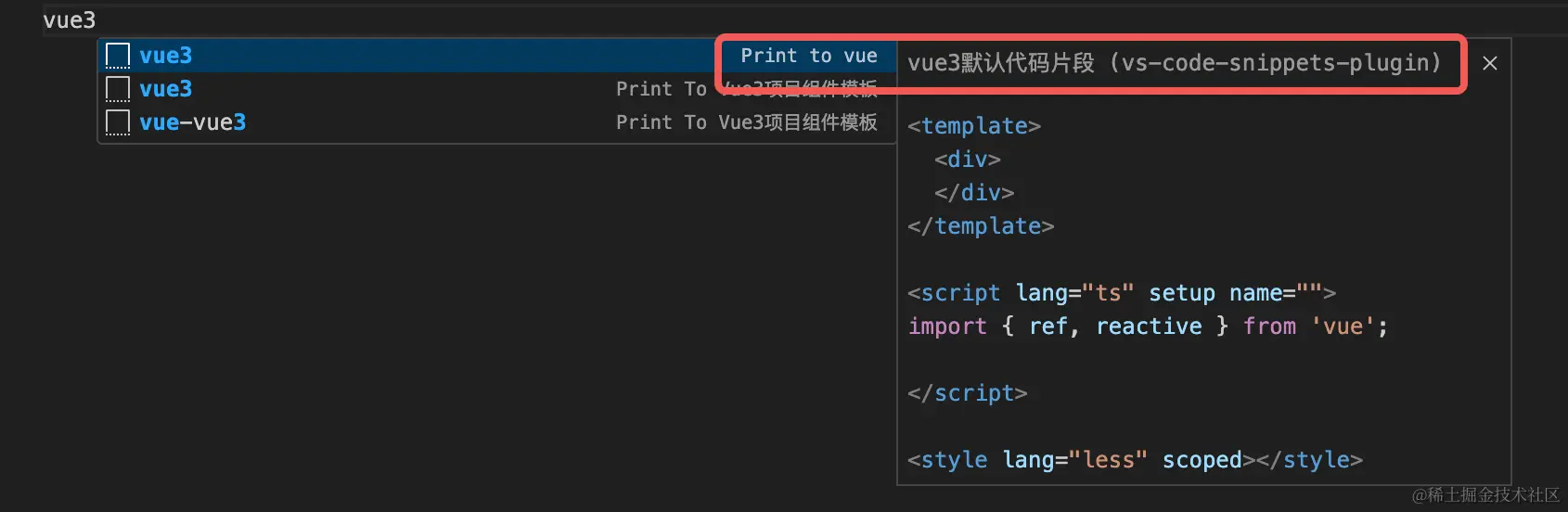Screen dimensions: 1568x512
Task: Click the 'import' keyword in the preview
Action: pyautogui.click(x=947, y=326)
